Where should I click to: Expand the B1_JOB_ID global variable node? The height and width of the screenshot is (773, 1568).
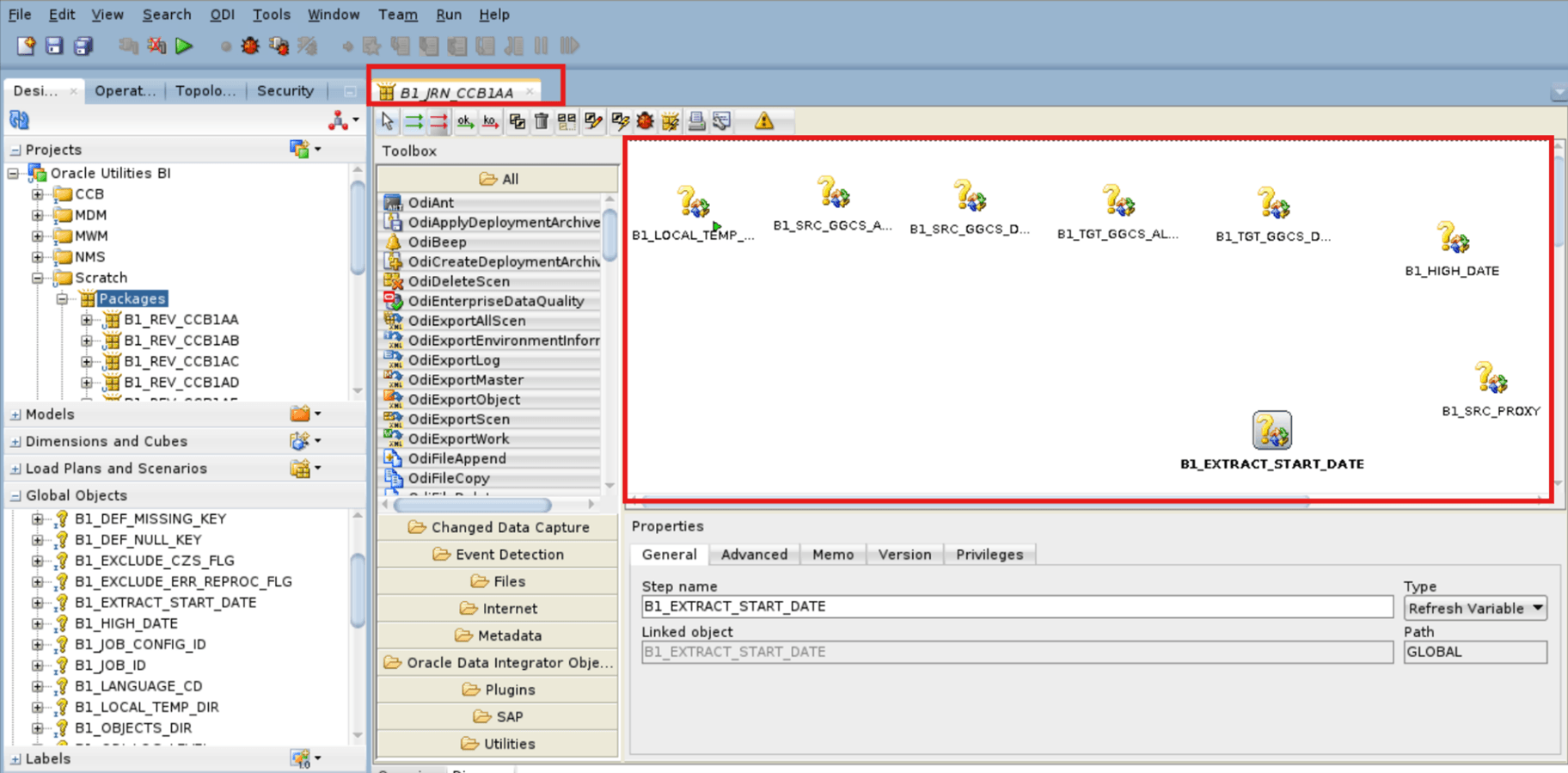[38, 666]
